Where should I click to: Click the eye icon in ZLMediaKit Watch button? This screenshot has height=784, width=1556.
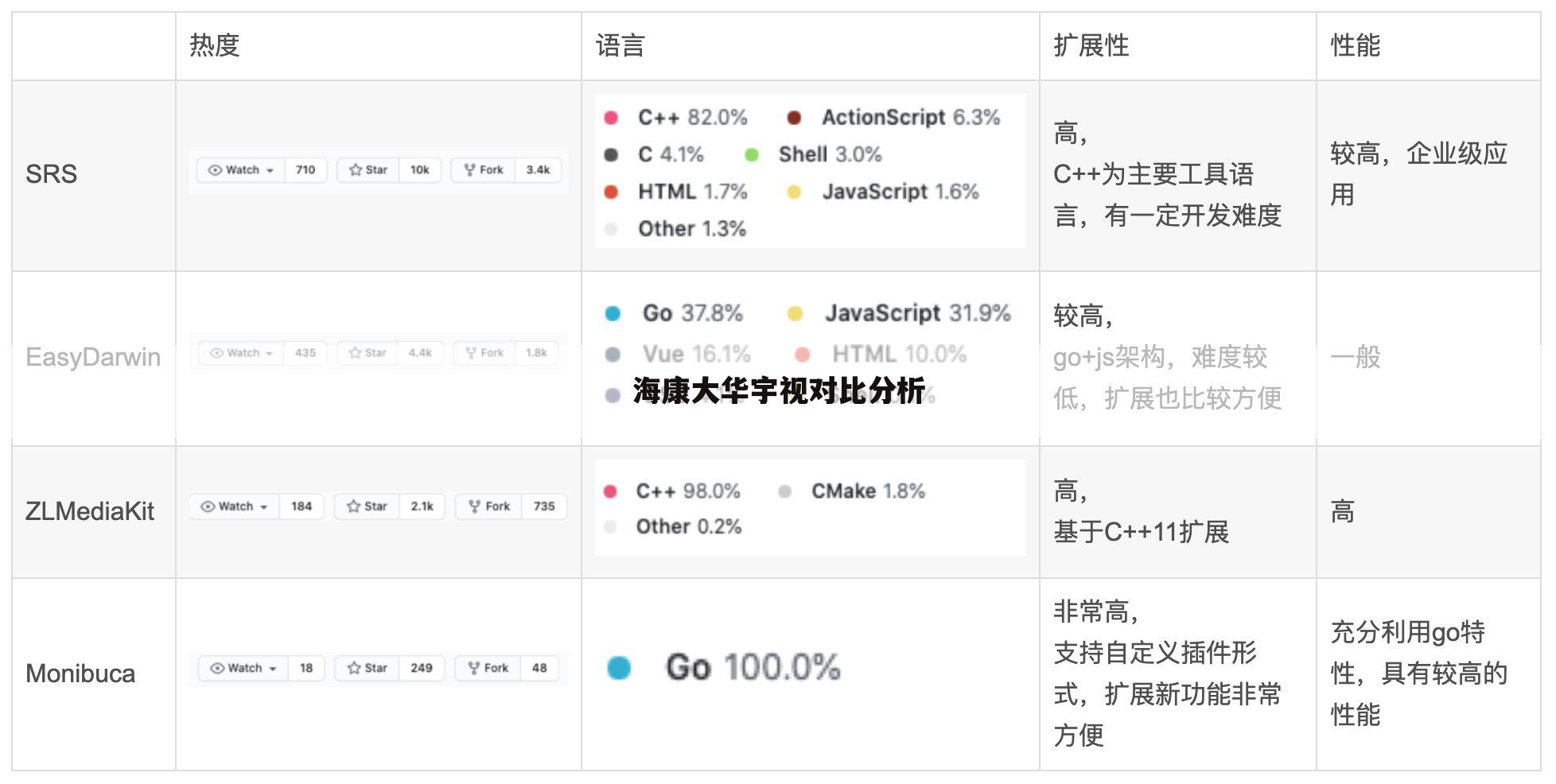[x=208, y=506]
